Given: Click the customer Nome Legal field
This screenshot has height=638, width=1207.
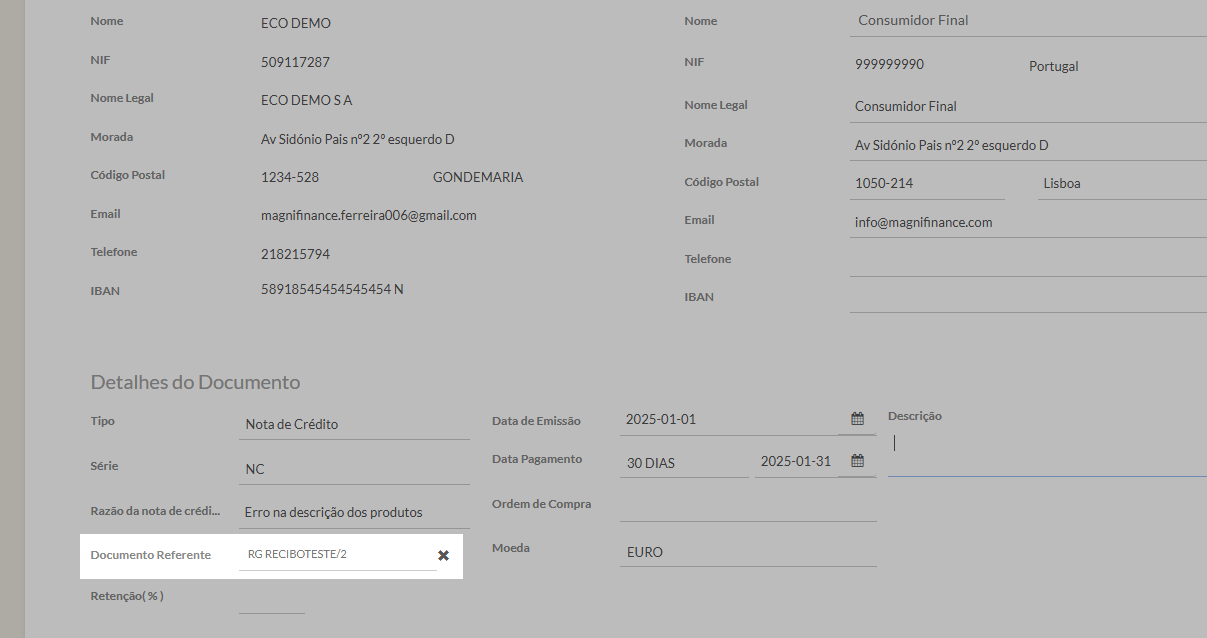Looking at the screenshot, I should click(1028, 106).
